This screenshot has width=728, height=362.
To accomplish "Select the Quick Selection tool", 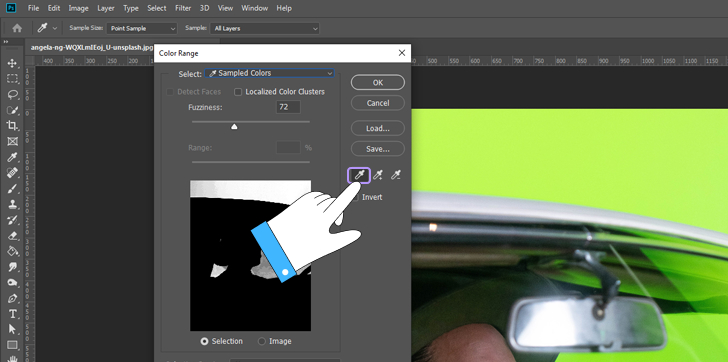I will coord(13,110).
